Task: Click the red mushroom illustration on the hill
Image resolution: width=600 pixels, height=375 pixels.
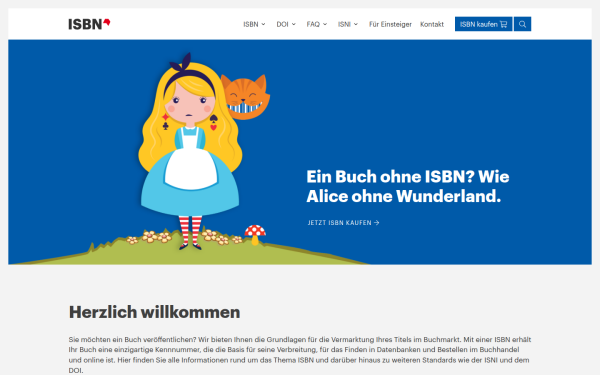Action: tap(255, 235)
